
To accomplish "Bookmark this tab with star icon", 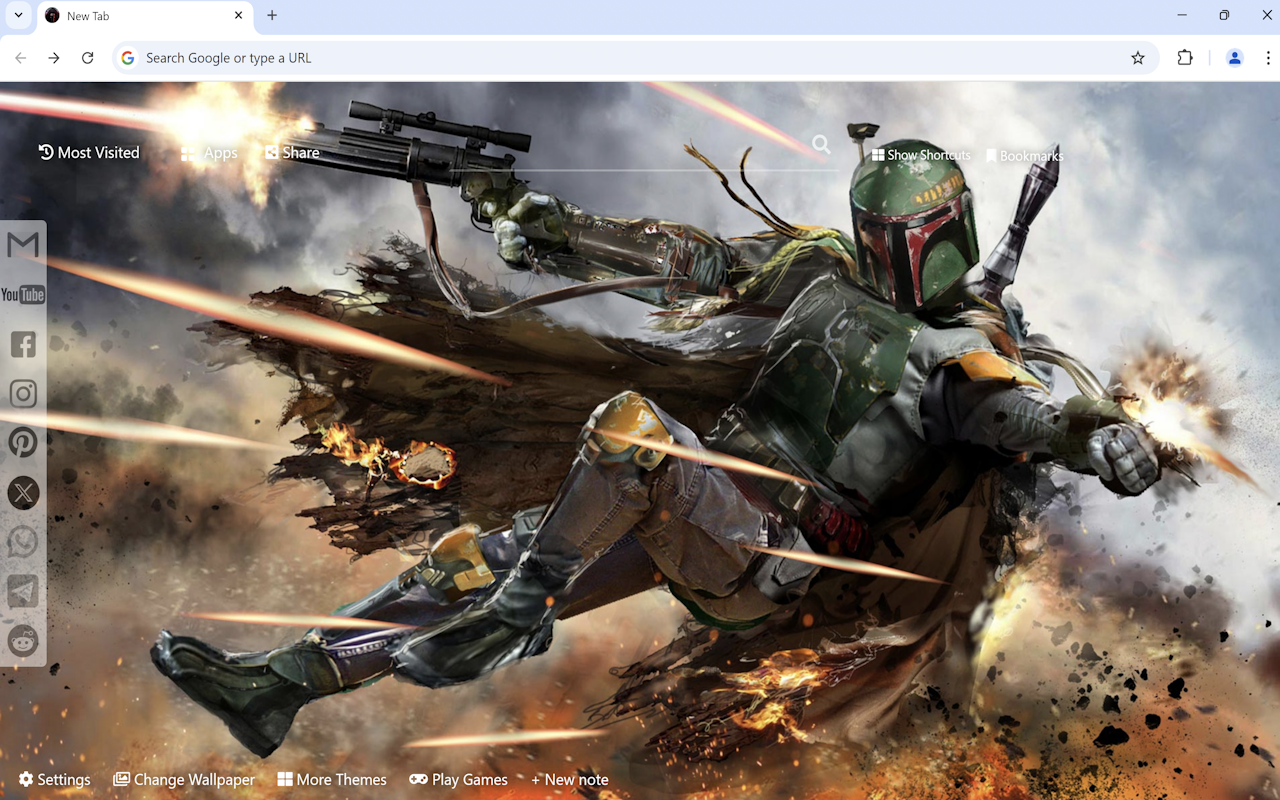I will tap(1137, 58).
